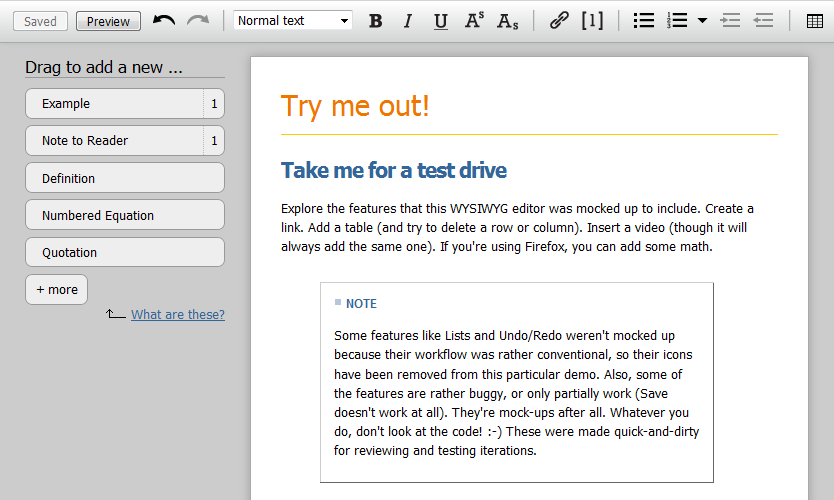Open the document Preview
Viewport: 834px width, 500px height.
click(x=109, y=21)
